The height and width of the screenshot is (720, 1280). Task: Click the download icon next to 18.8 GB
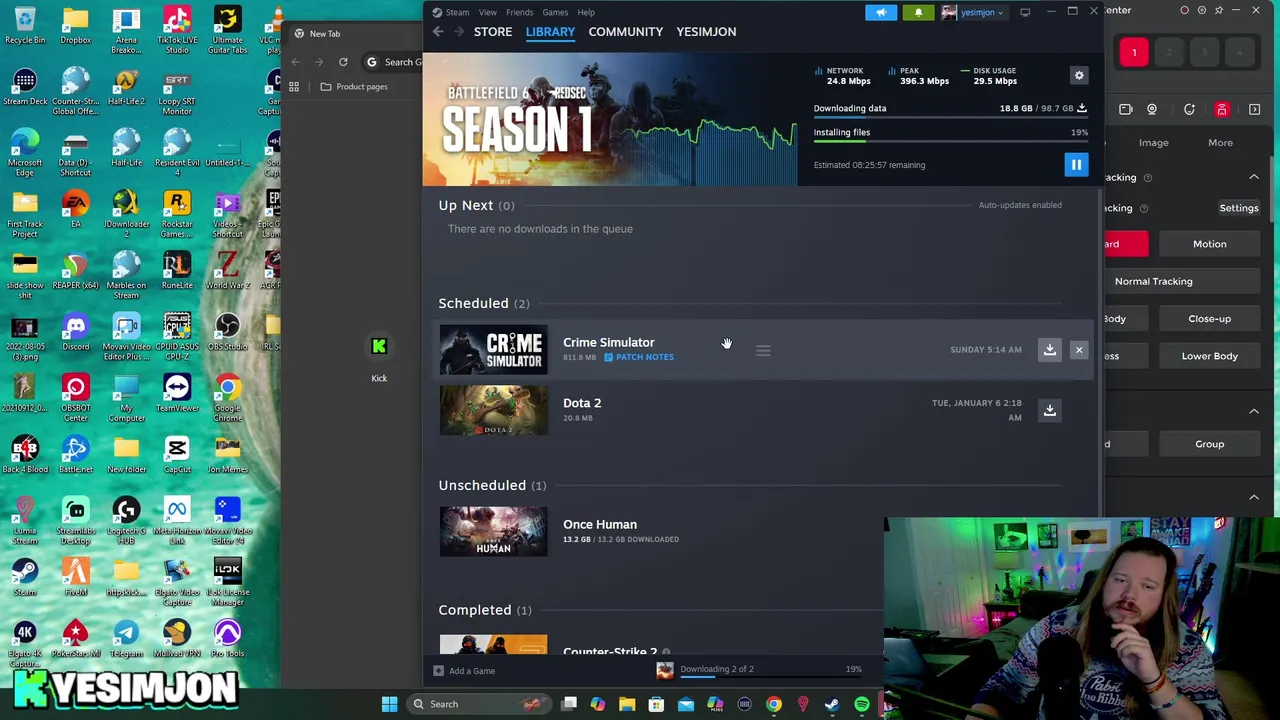[1081, 108]
